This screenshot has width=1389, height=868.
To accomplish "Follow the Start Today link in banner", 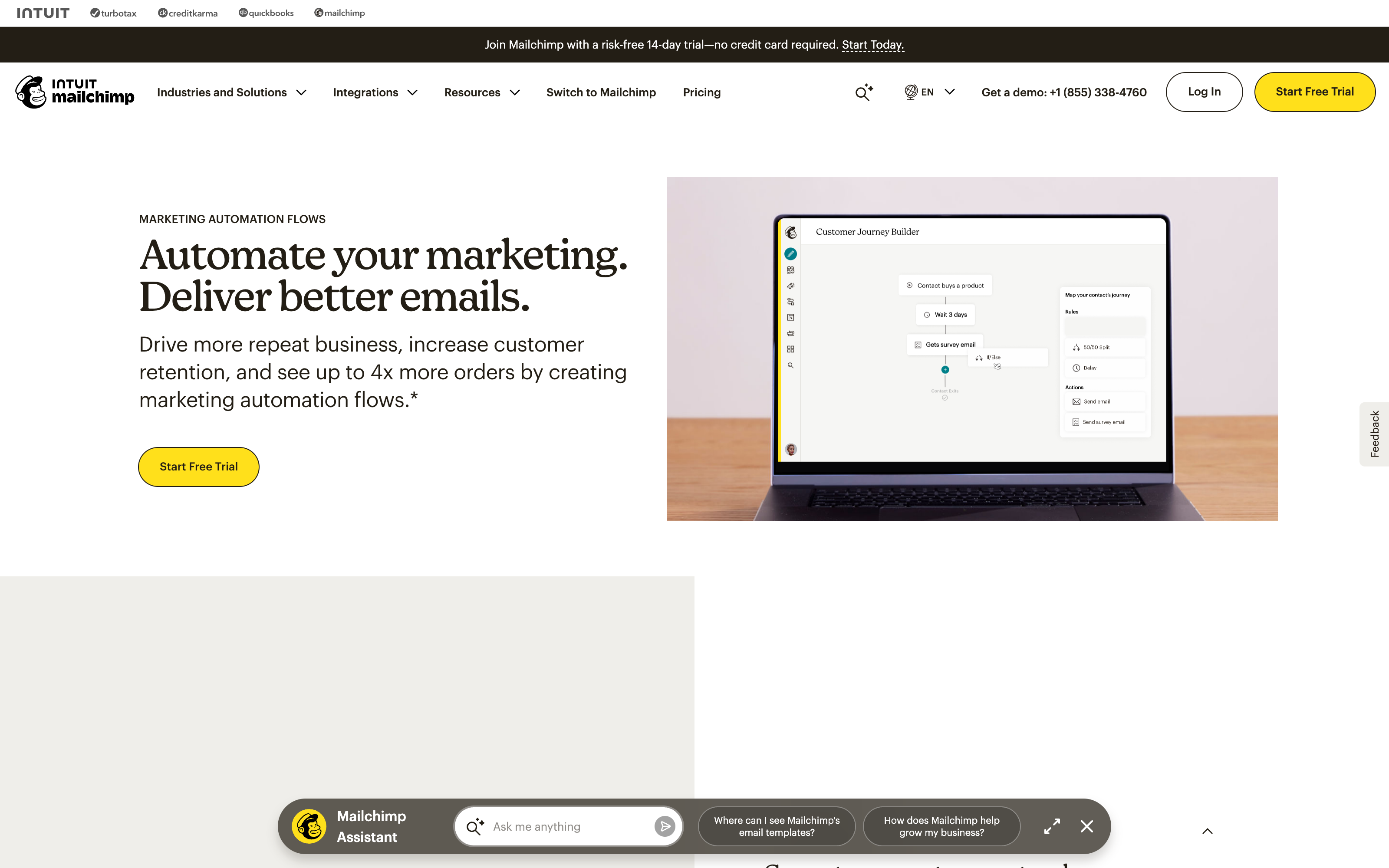I will pos(872,44).
